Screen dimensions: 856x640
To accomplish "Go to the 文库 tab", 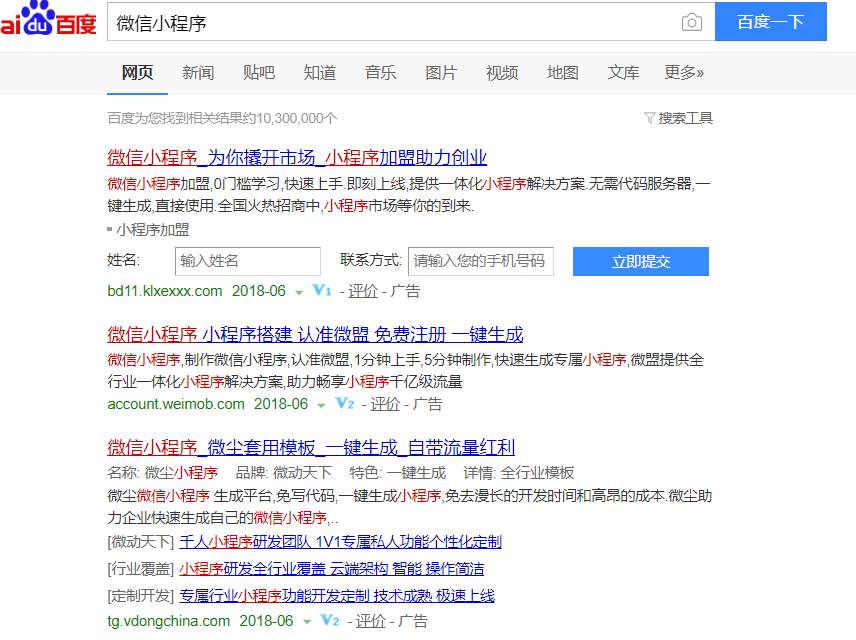I will tap(623, 72).
